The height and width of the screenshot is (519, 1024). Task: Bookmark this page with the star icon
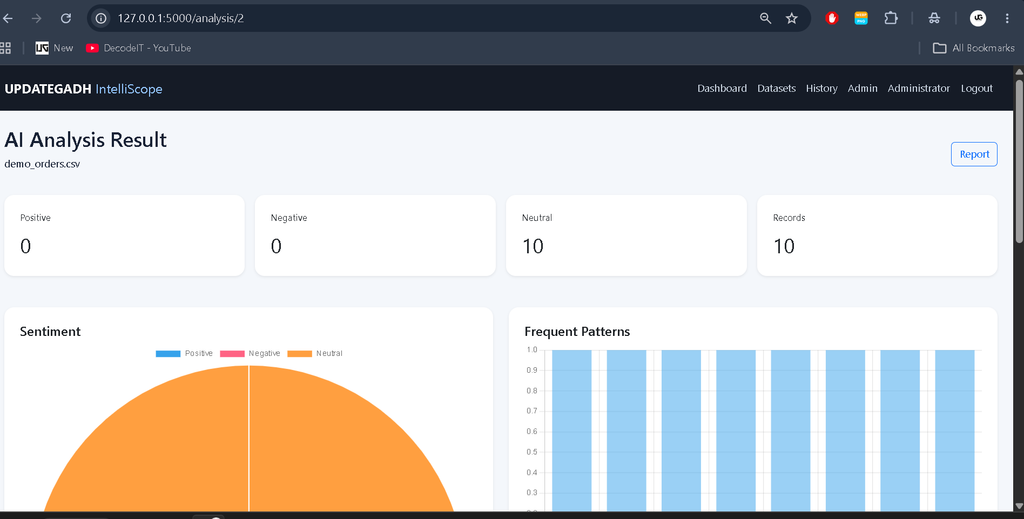(x=792, y=18)
